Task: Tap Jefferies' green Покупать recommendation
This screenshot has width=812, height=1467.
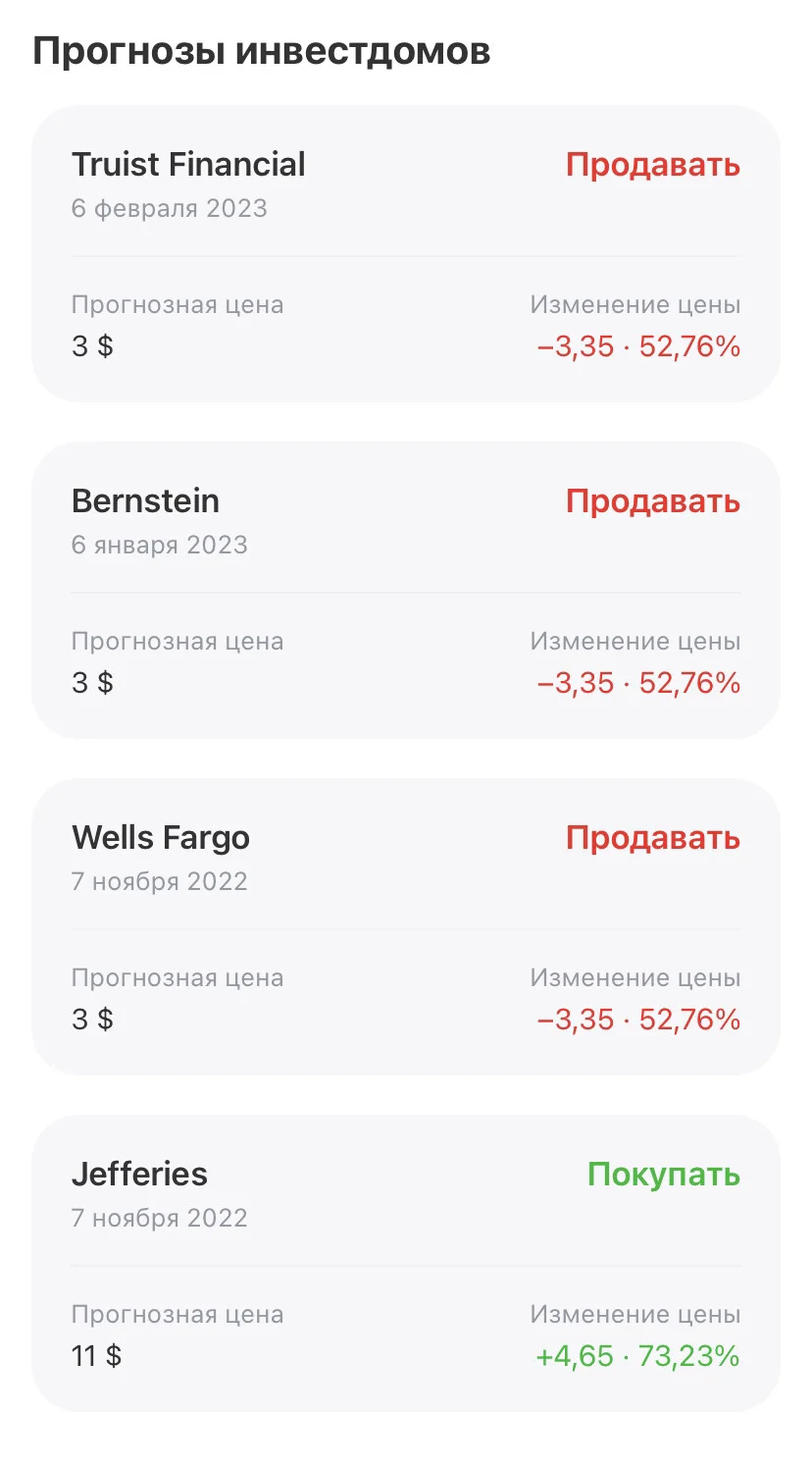Action: click(664, 1175)
